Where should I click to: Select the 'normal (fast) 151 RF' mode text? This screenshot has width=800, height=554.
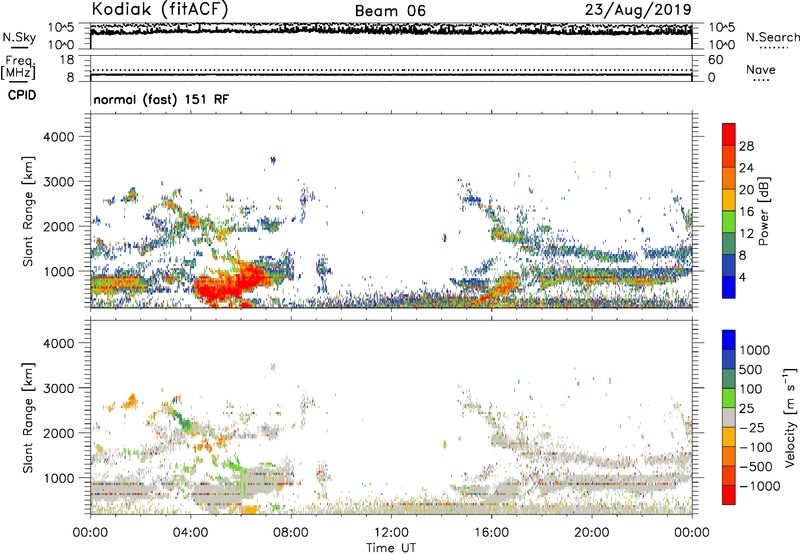[x=161, y=99]
